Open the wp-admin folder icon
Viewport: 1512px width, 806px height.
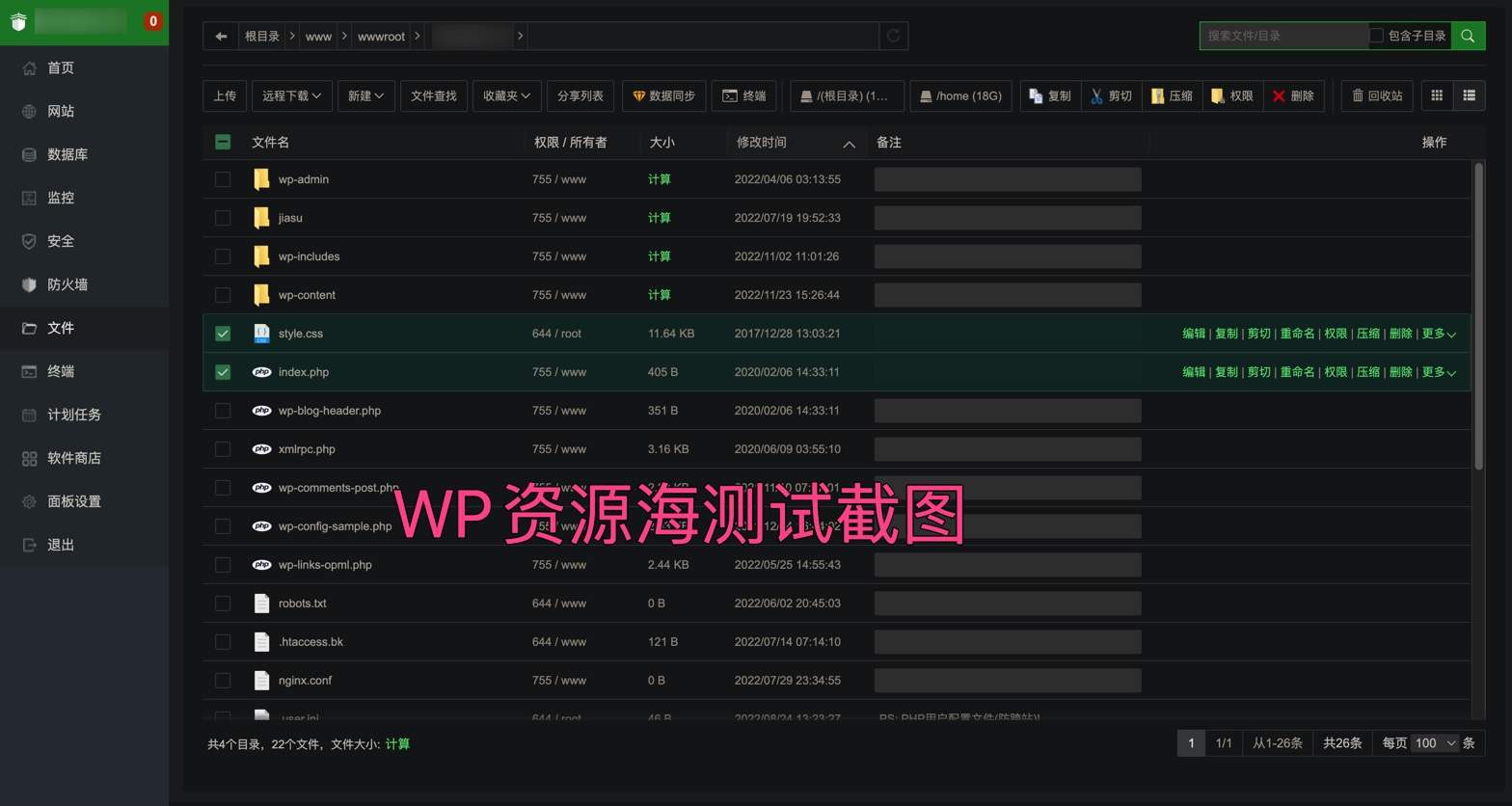point(261,179)
